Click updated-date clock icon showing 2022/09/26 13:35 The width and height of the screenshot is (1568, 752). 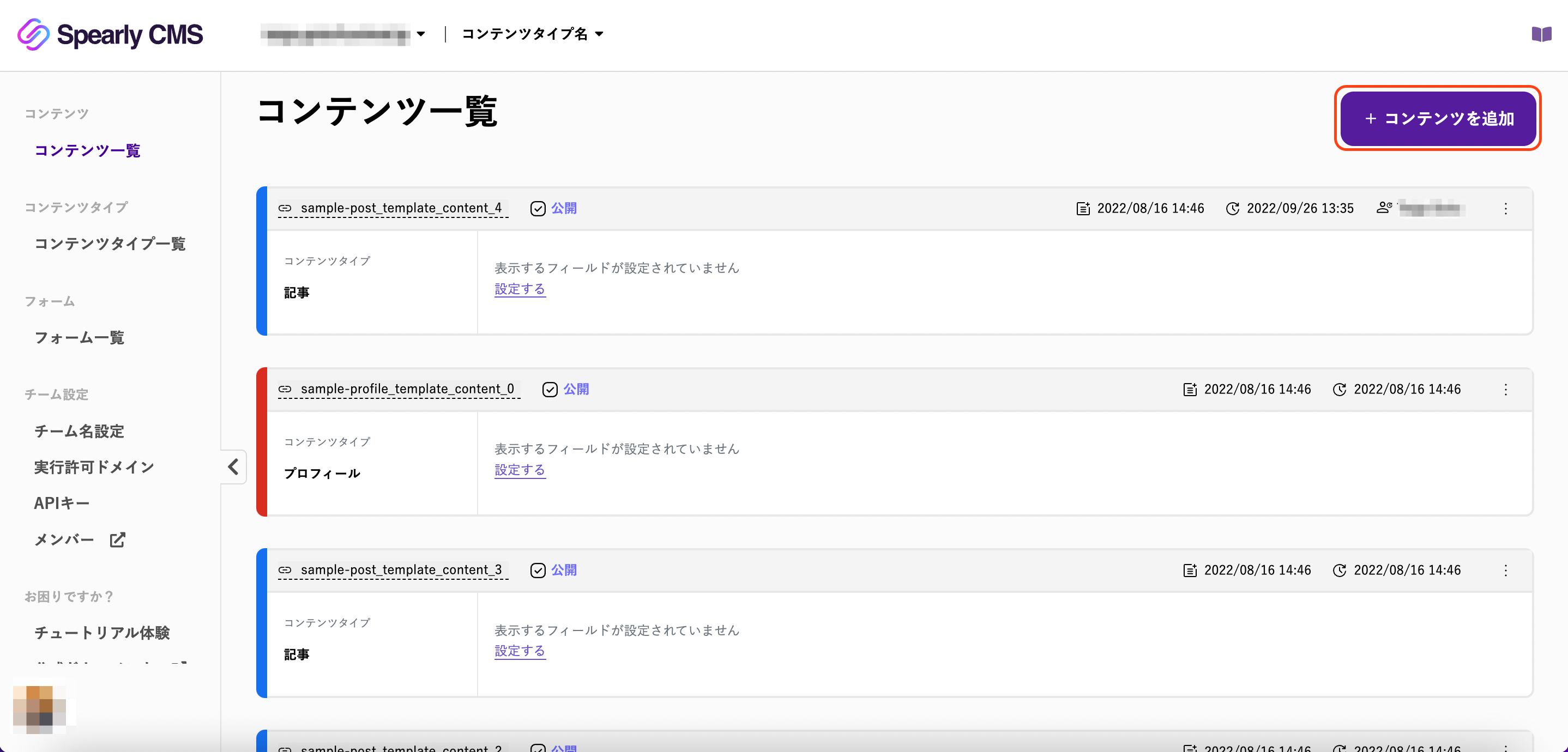tap(1232, 209)
